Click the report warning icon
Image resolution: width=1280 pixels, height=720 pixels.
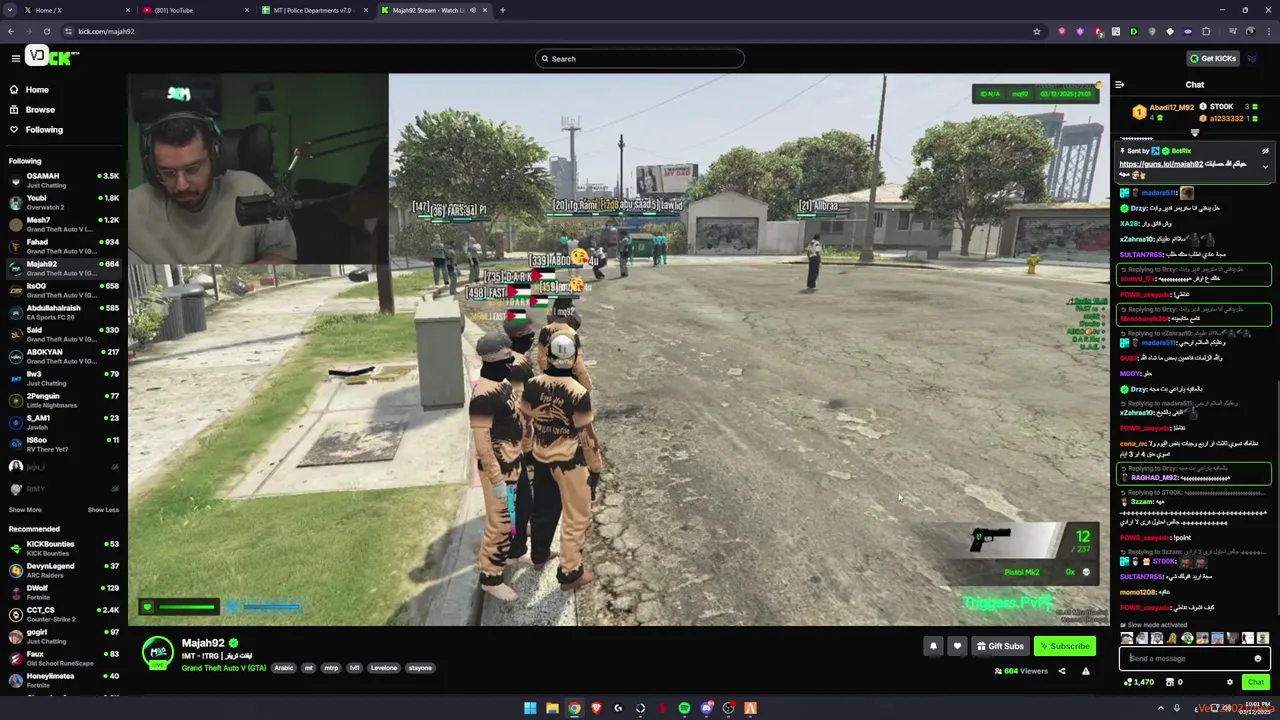coord(1086,671)
